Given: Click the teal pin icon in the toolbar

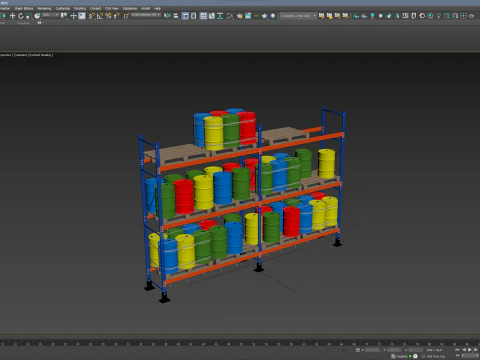Looking at the screenshot, I should (372, 16).
